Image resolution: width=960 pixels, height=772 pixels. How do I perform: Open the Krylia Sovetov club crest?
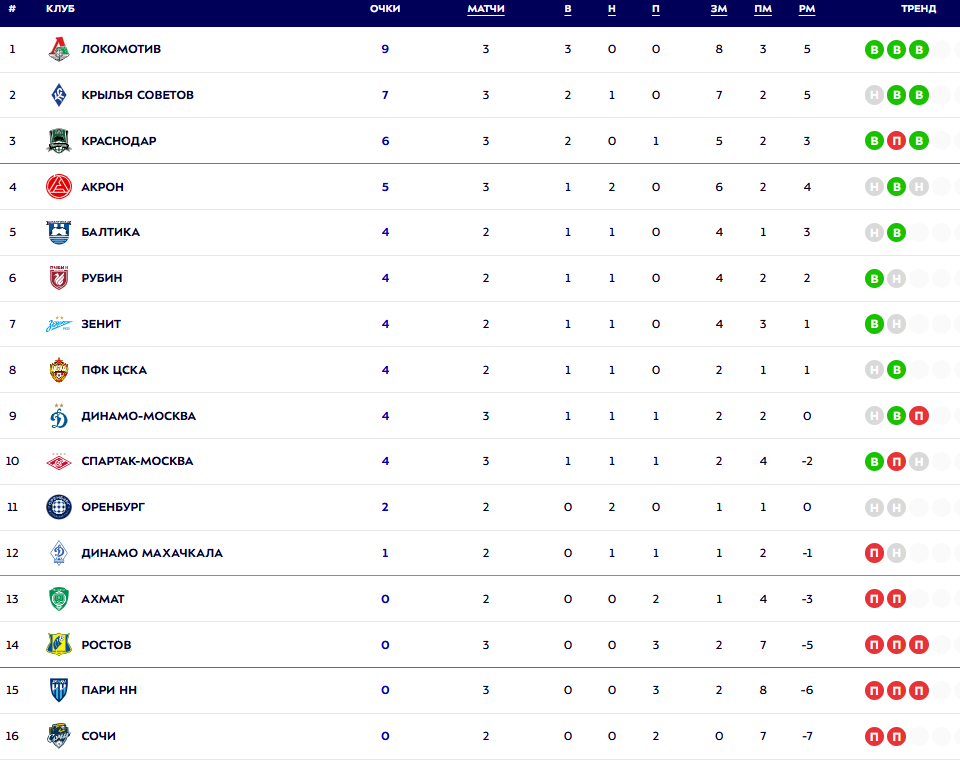(59, 95)
